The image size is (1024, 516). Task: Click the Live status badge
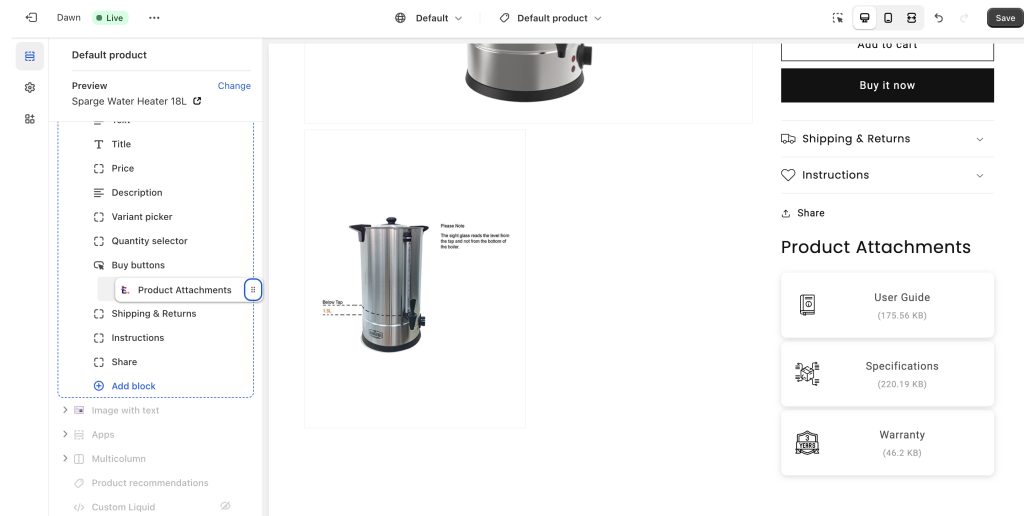(110, 18)
